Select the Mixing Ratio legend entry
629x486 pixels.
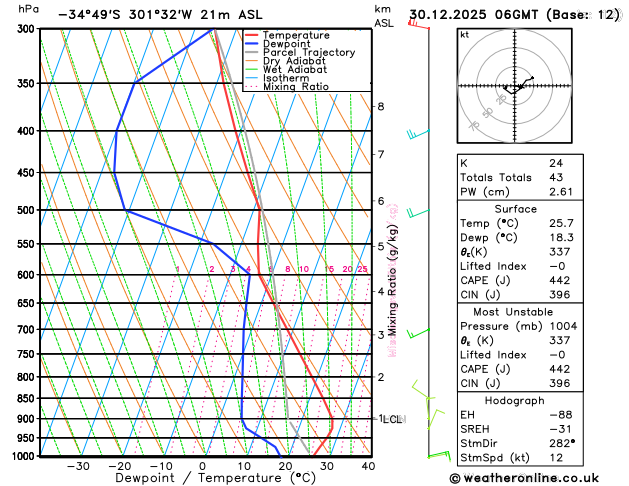287,87
